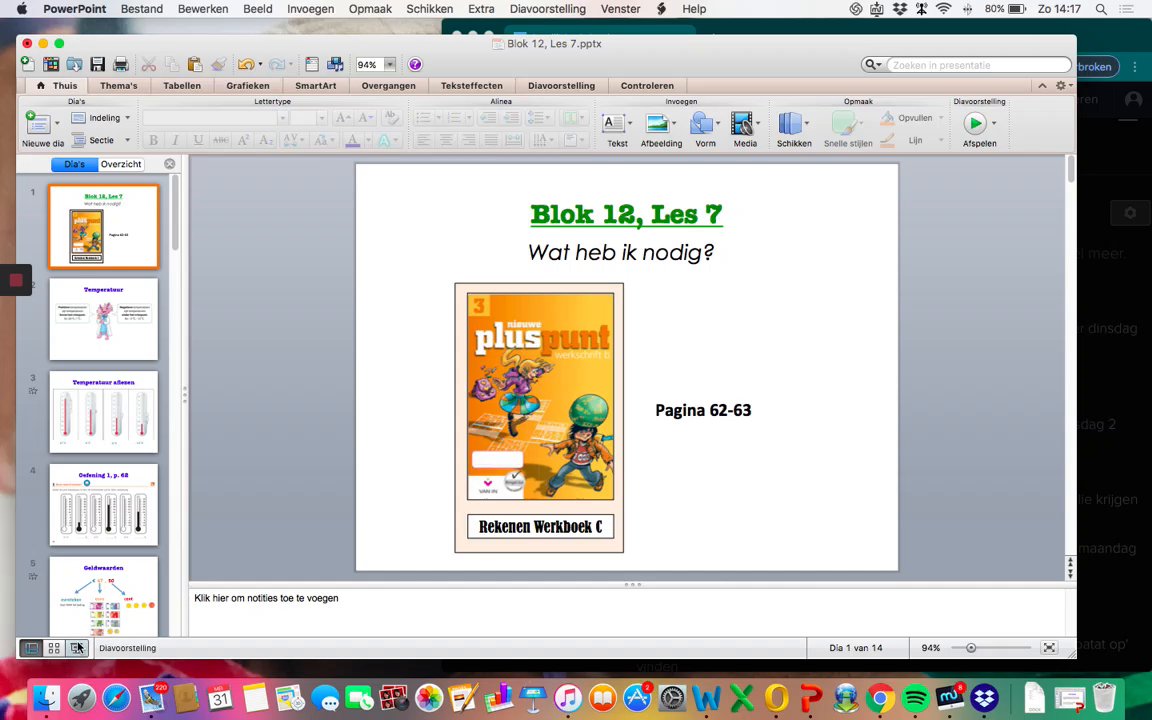Toggle strikethrough formatting button

220,140
